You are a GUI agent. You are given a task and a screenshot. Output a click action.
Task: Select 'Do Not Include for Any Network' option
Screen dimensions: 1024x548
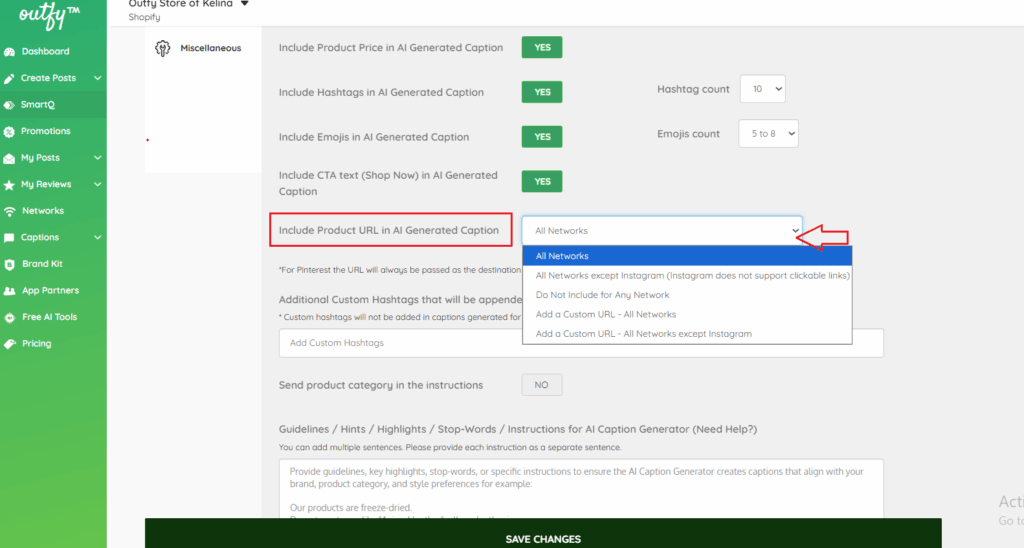[x=602, y=295]
